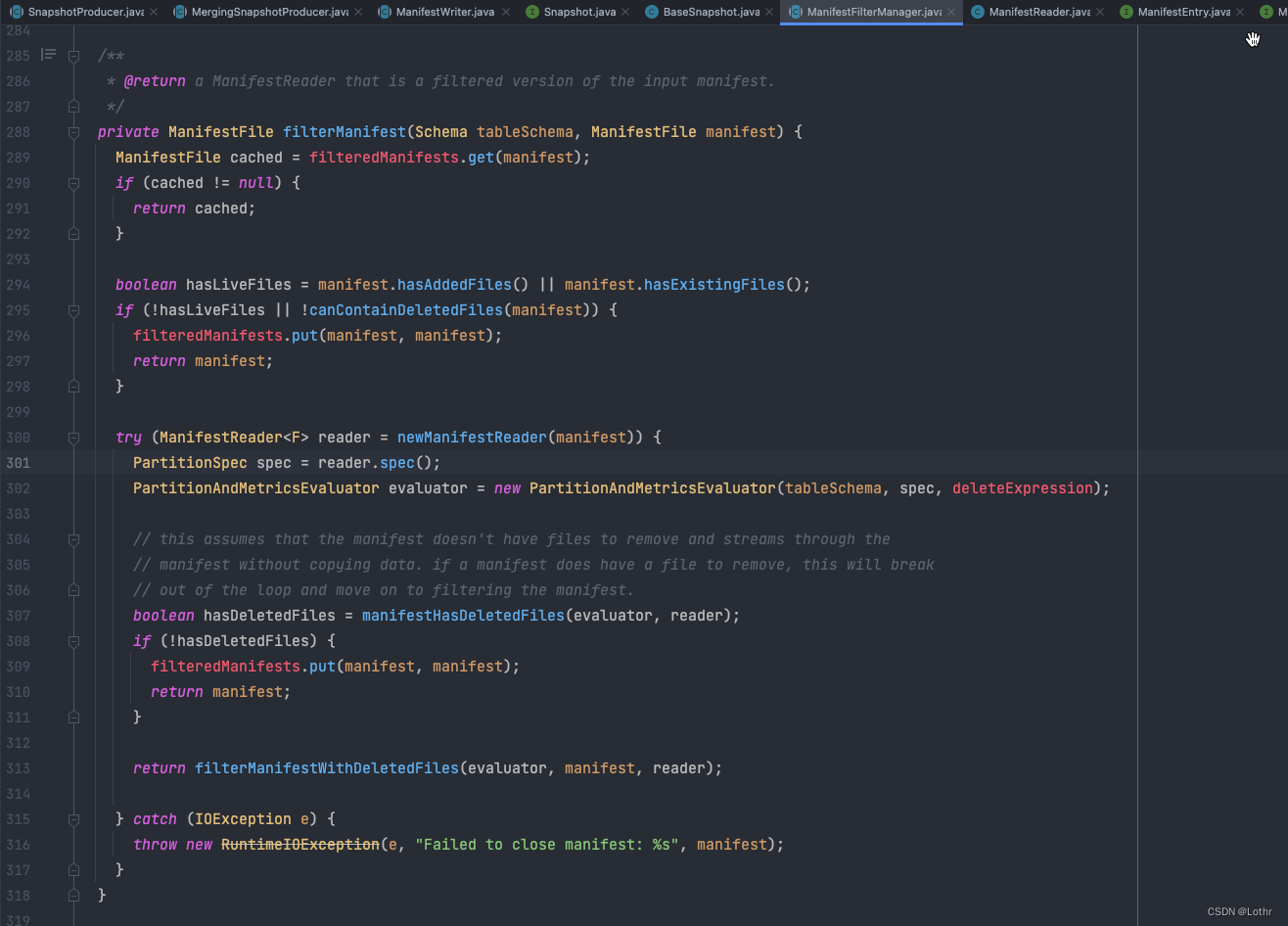1288x926 pixels.
Task: Fold the cached null check at line 290
Action: tap(73, 182)
